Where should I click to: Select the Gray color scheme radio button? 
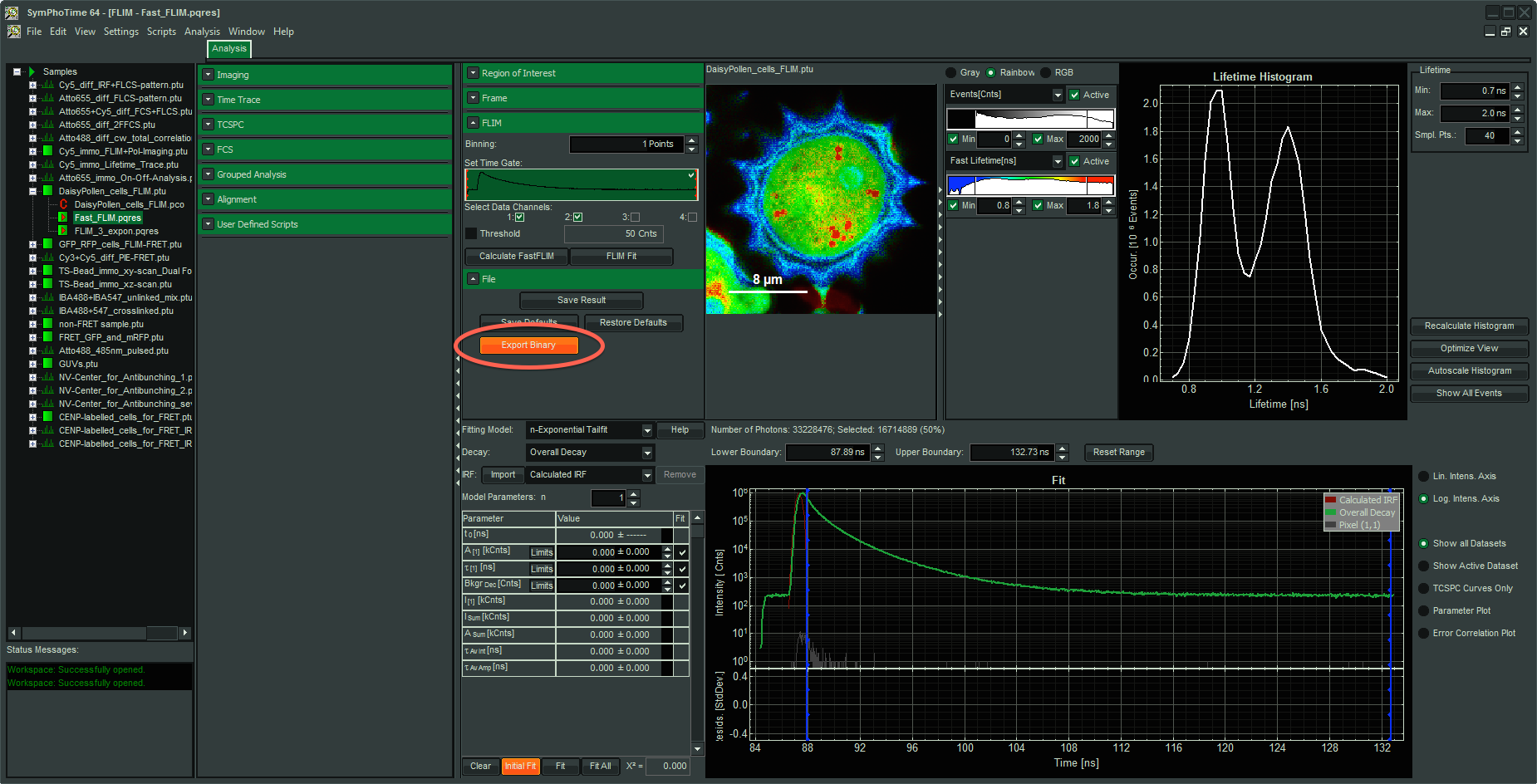click(x=951, y=73)
